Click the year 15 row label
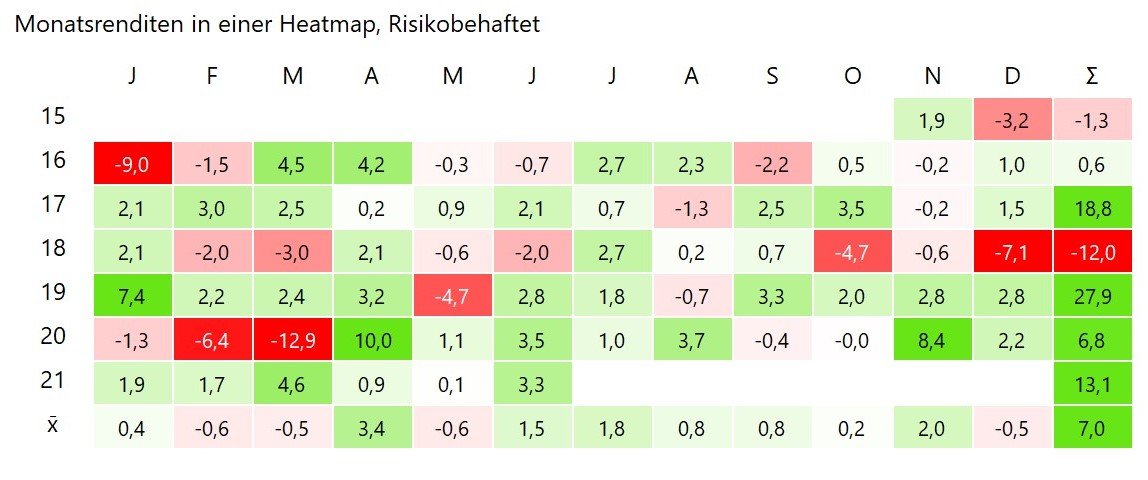Screen dimensions: 1148x480 click(52, 117)
